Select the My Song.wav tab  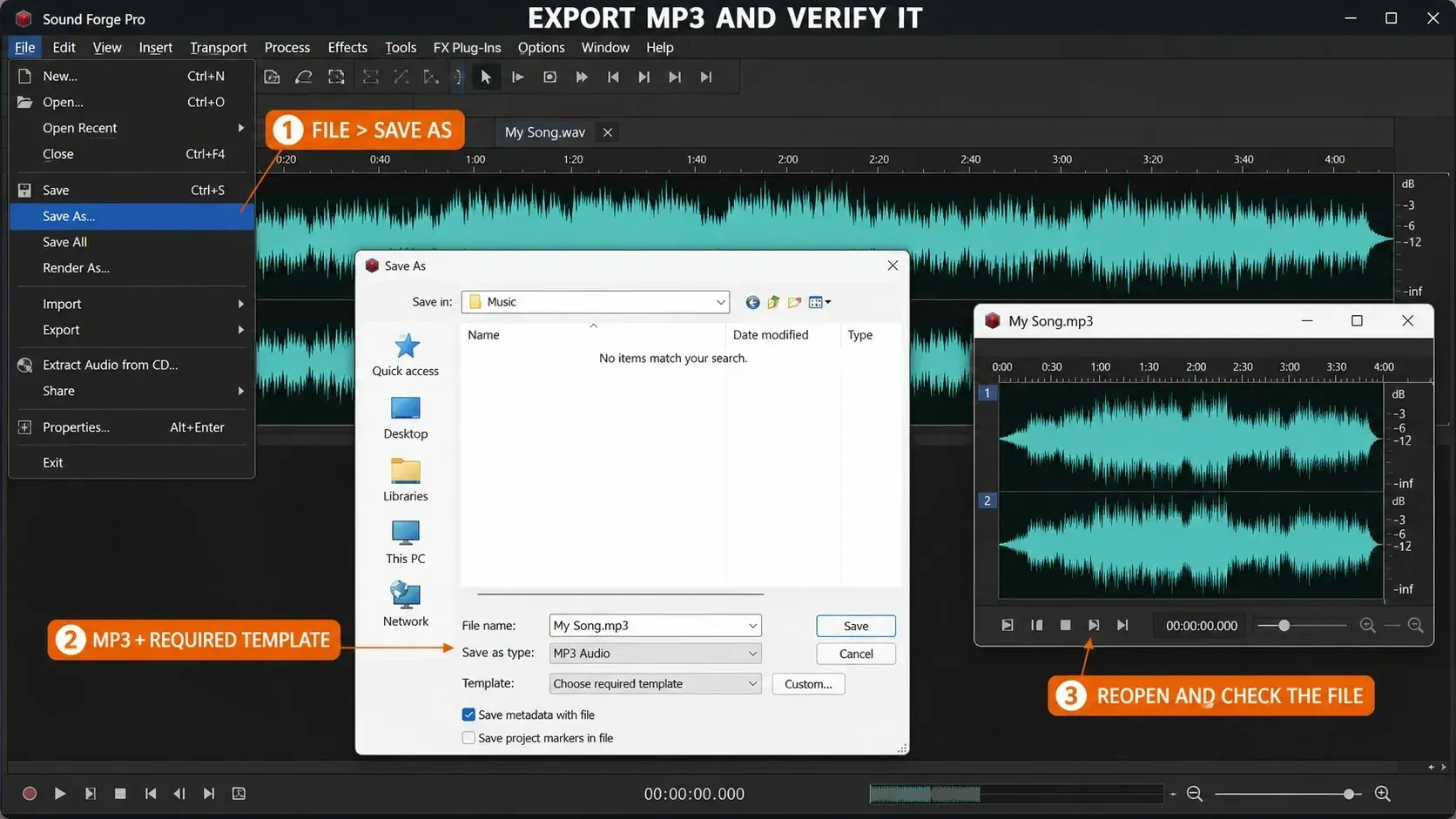pos(545,132)
